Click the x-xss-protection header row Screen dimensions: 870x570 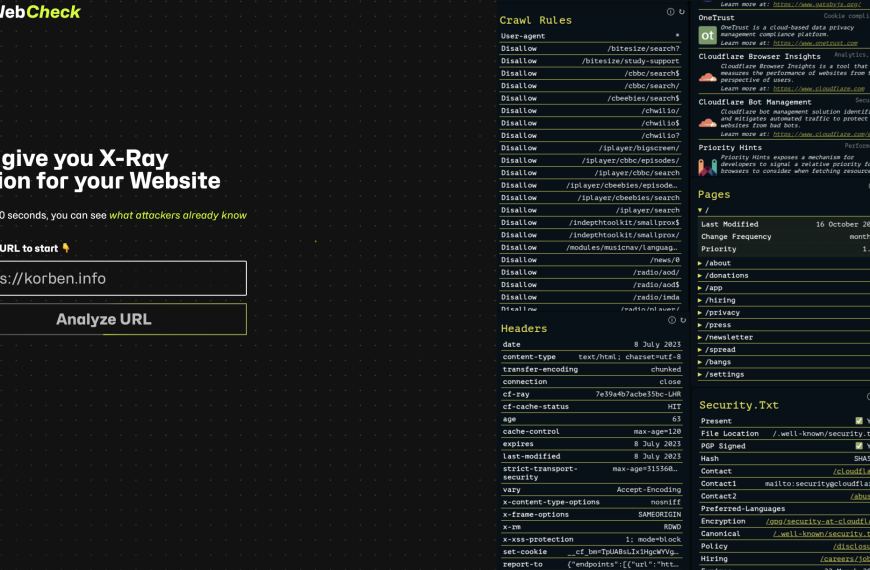591,539
